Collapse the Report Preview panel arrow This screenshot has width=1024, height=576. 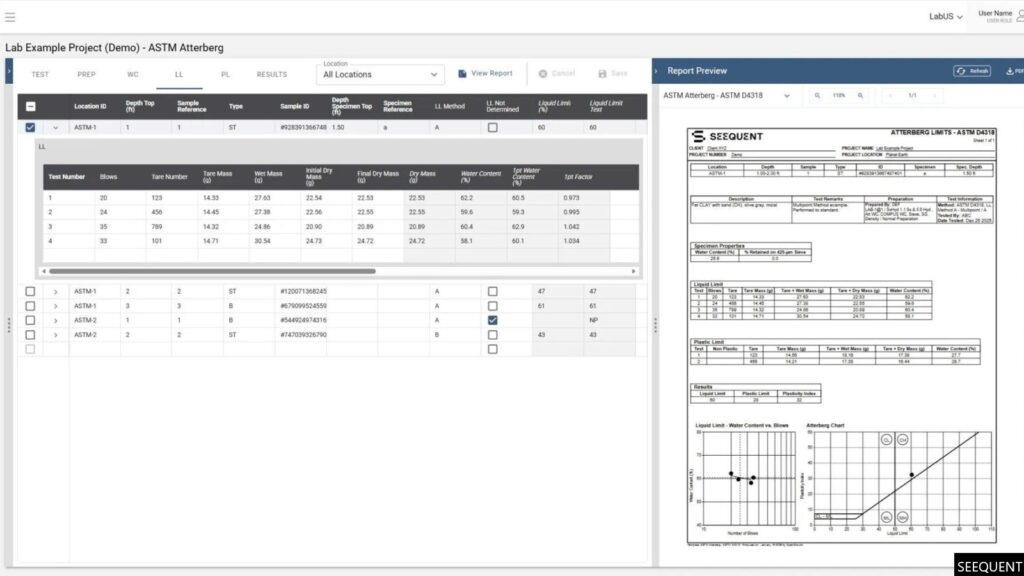click(x=656, y=71)
